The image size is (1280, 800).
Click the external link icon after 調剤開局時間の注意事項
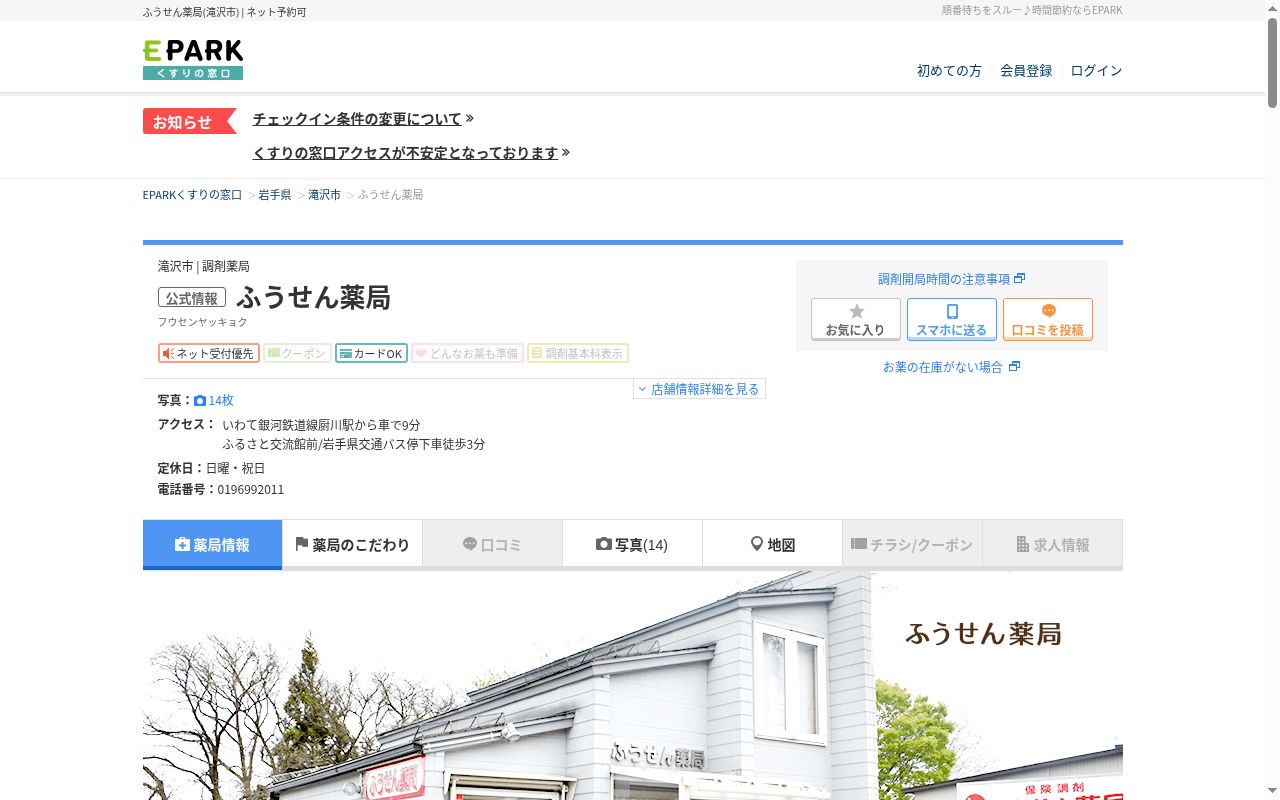point(1020,279)
